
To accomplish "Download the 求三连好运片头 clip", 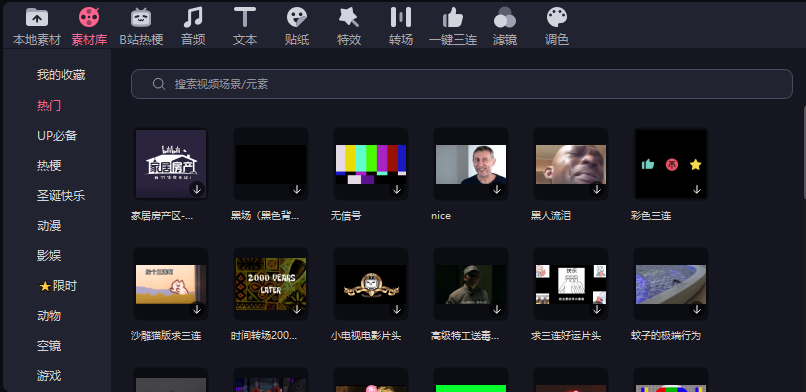I will pyautogui.click(x=597, y=309).
